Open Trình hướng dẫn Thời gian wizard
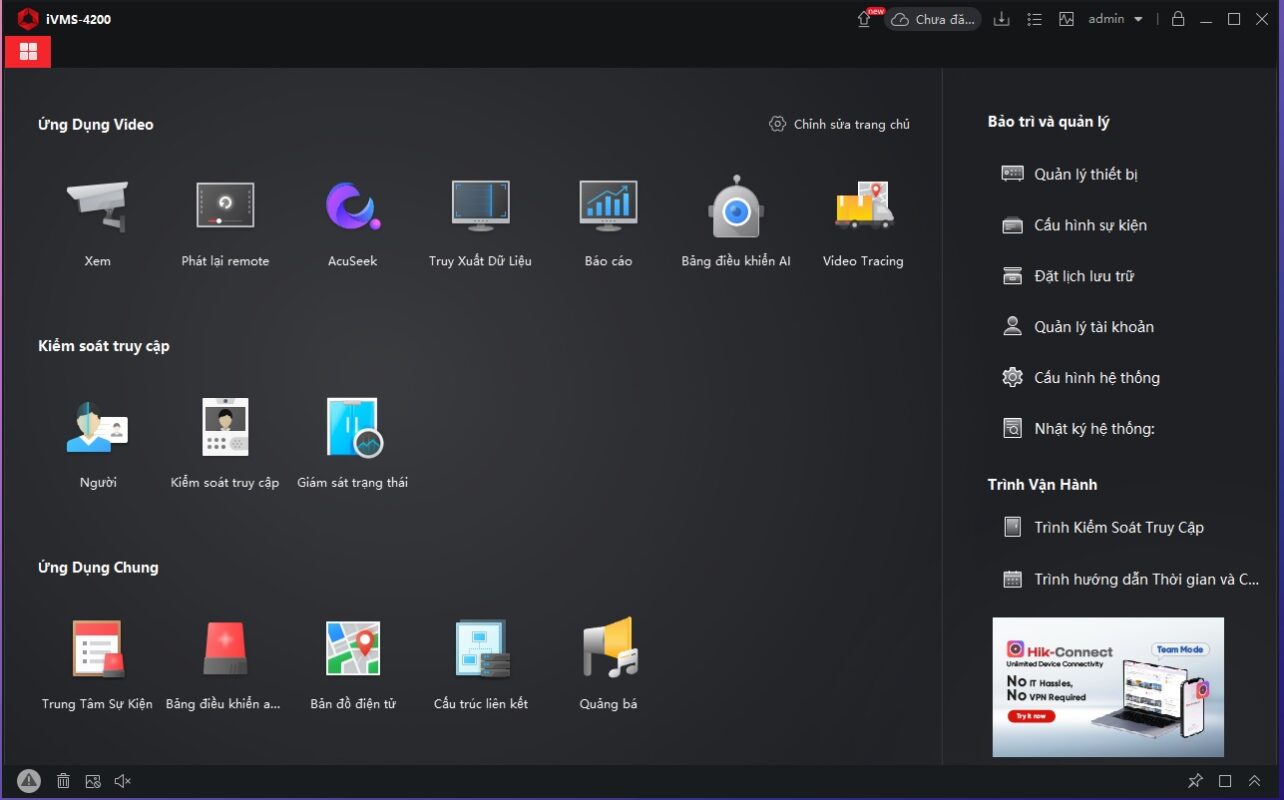The width and height of the screenshot is (1284, 800). pyautogui.click(x=1131, y=579)
